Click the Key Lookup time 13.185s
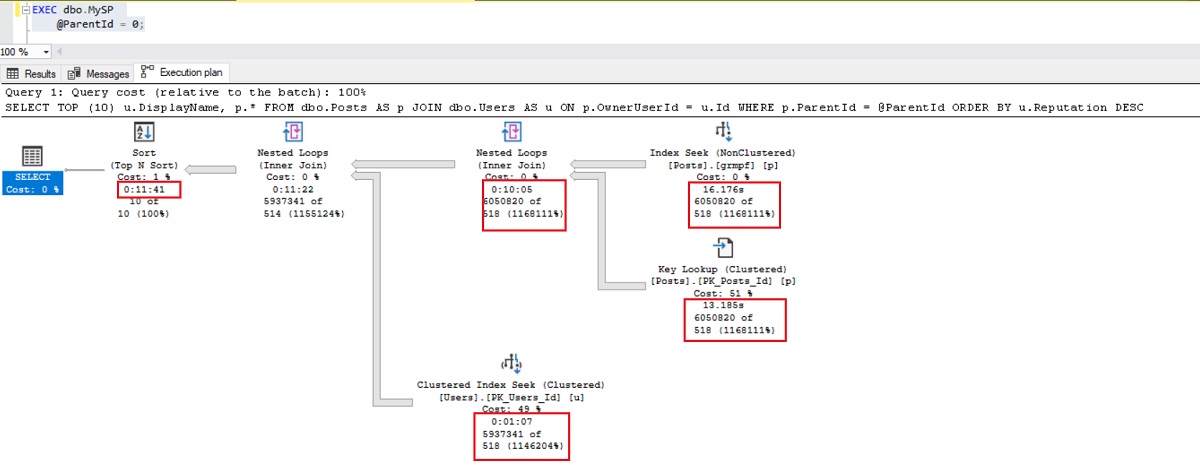This screenshot has width=1200, height=471. point(723,305)
